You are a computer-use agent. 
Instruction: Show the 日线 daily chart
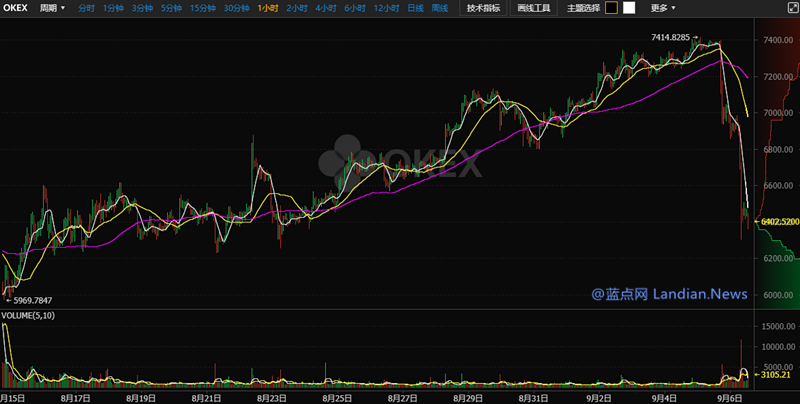(415, 8)
